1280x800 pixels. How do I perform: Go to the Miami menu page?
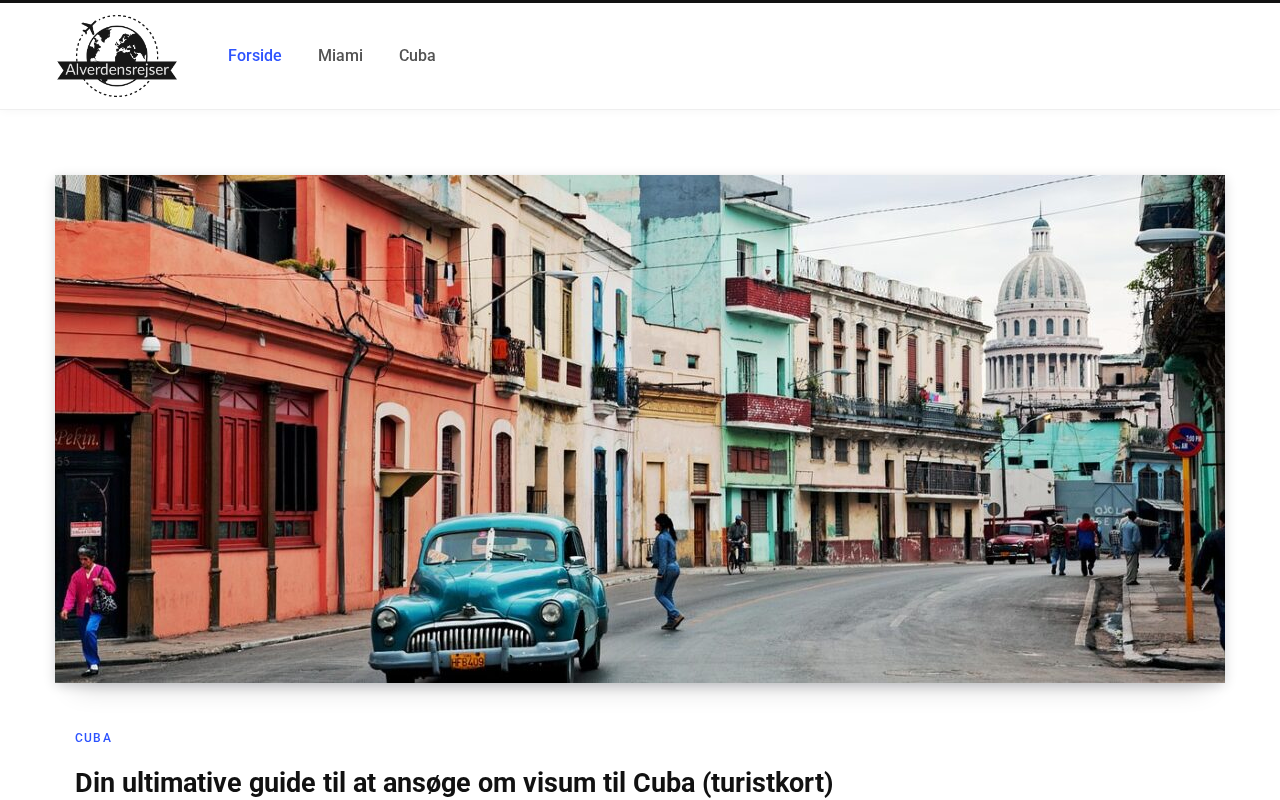pos(340,56)
